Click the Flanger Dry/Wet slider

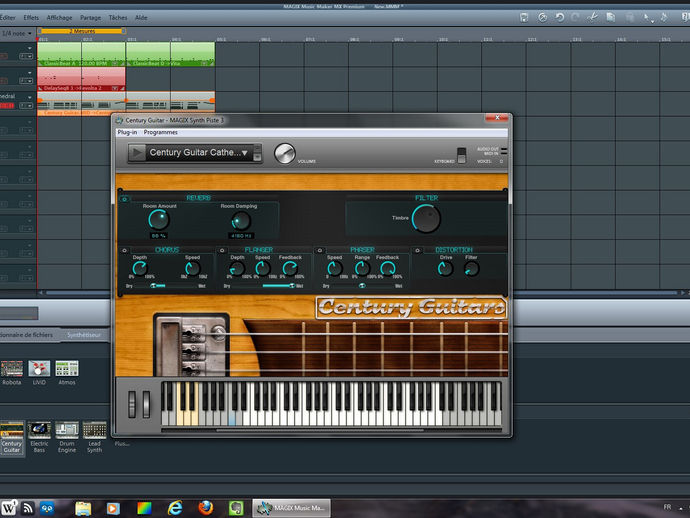point(263,286)
